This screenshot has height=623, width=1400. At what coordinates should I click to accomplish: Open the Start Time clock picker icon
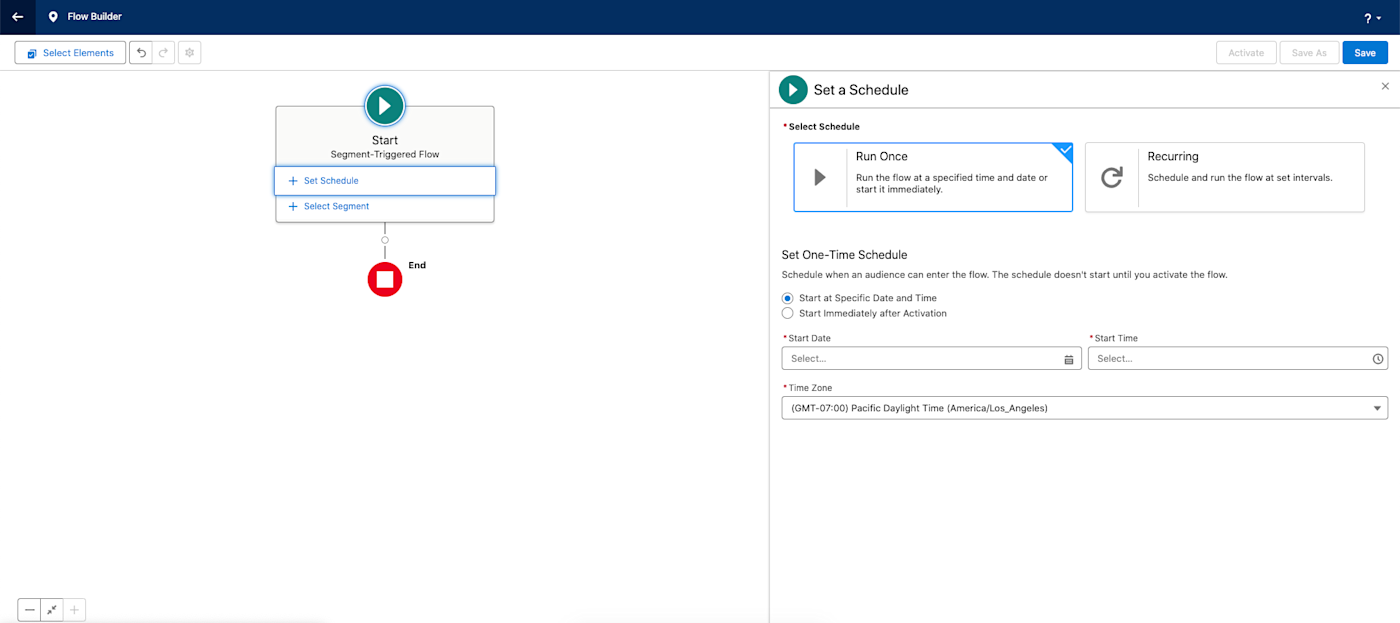(1378, 359)
